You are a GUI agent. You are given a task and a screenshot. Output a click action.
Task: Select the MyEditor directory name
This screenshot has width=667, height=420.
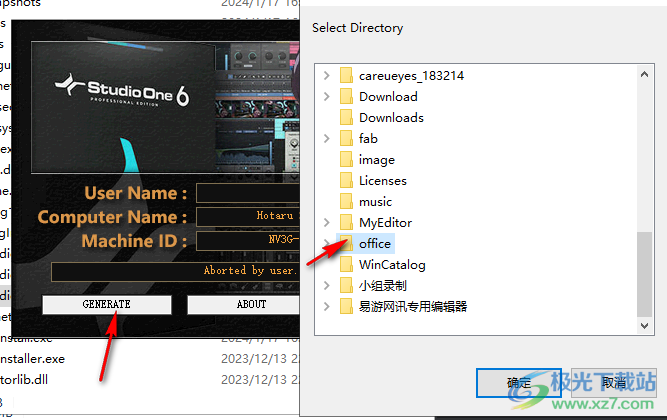click(385, 223)
